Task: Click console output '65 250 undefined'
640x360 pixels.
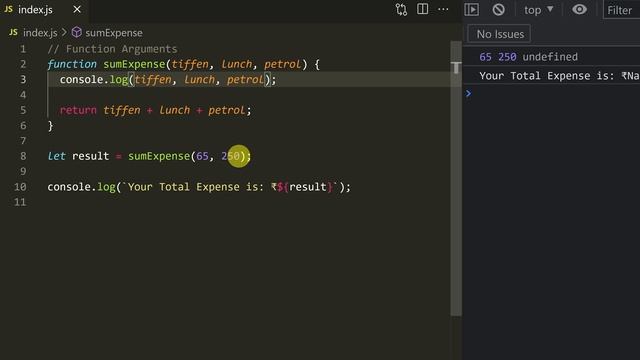Action: pyautogui.click(x=529, y=57)
